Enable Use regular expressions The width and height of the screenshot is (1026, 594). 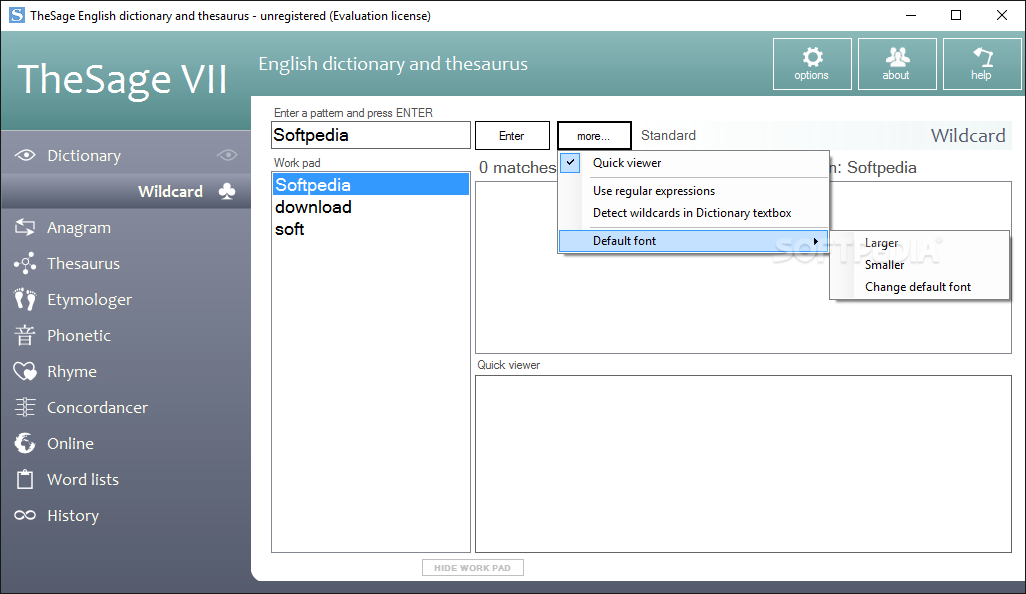694,191
